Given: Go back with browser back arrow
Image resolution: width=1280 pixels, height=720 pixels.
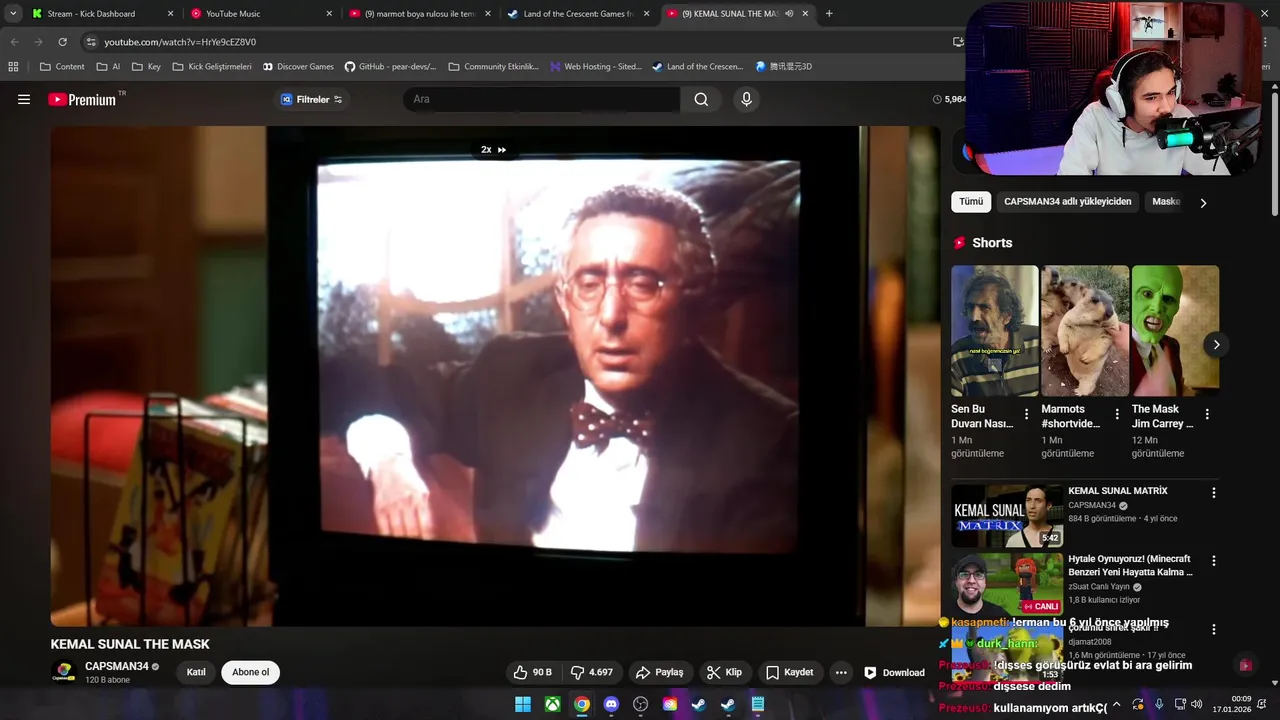Looking at the screenshot, I should coord(14,42).
